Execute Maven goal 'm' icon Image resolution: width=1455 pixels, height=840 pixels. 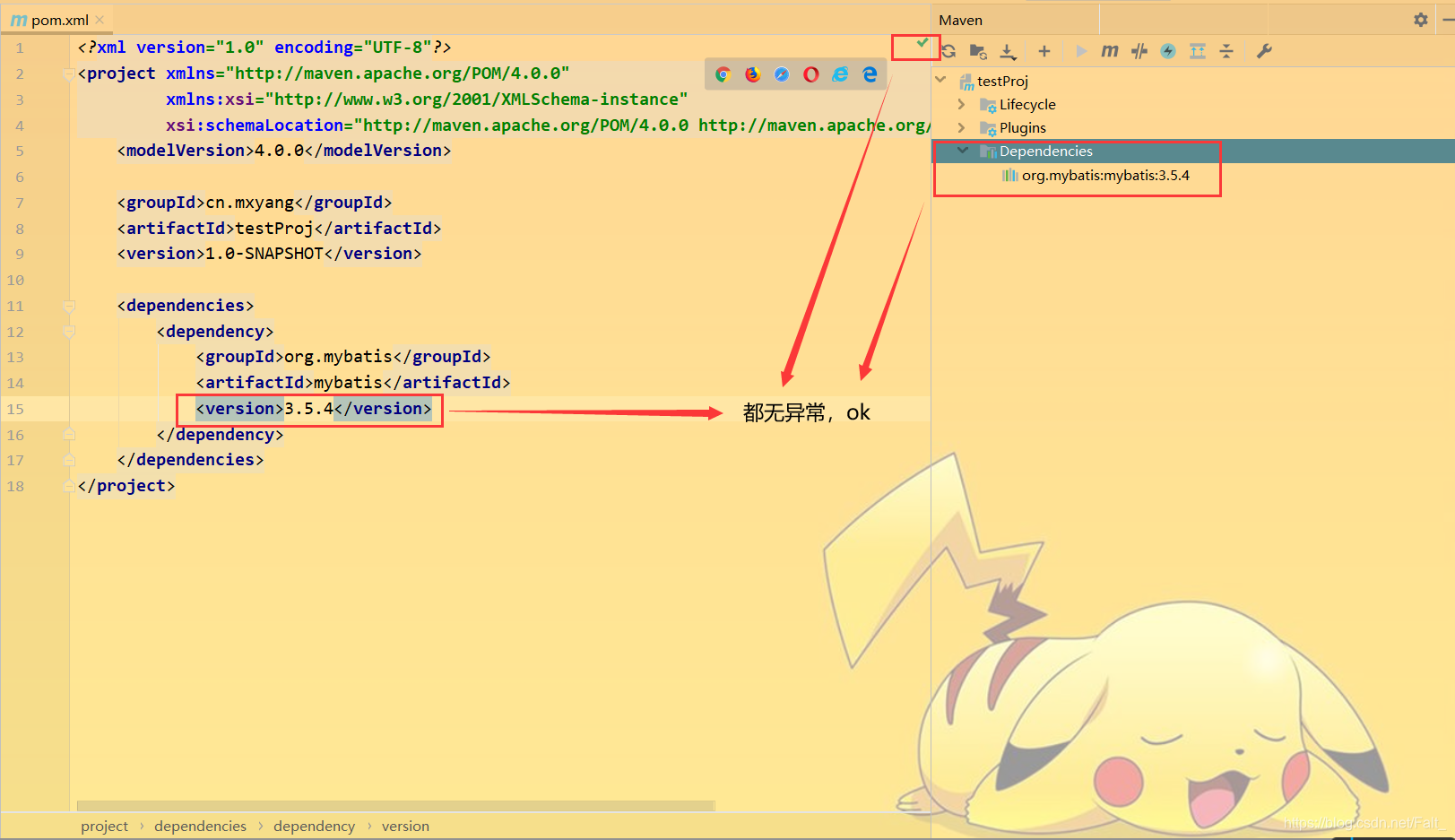click(x=1110, y=51)
